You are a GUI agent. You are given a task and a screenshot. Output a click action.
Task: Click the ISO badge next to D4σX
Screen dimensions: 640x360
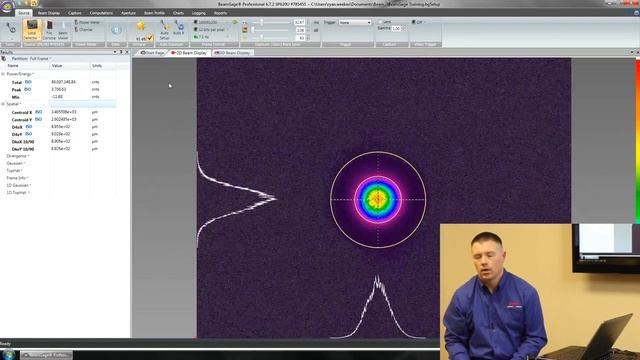click(x=29, y=127)
